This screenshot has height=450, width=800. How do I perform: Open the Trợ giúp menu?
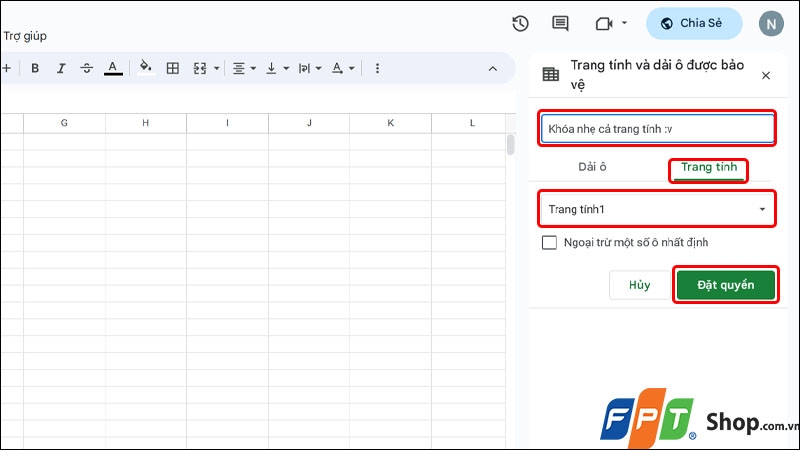pyautogui.click(x=24, y=36)
